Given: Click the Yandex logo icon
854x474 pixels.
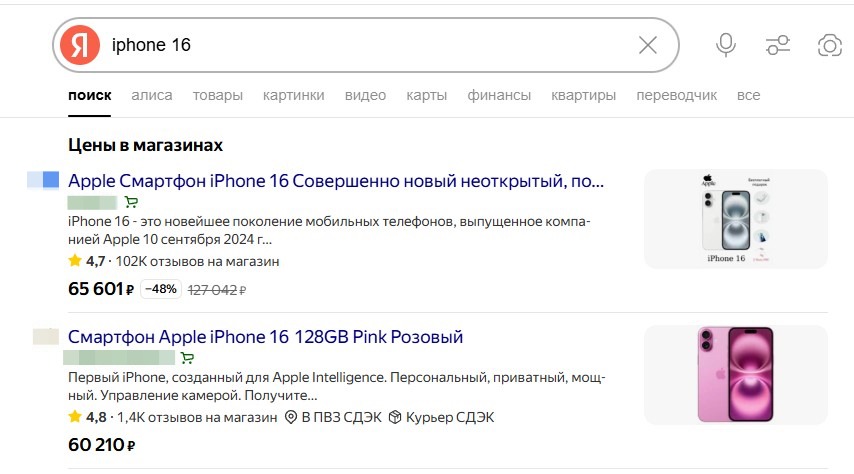Looking at the screenshot, I should click(79, 45).
